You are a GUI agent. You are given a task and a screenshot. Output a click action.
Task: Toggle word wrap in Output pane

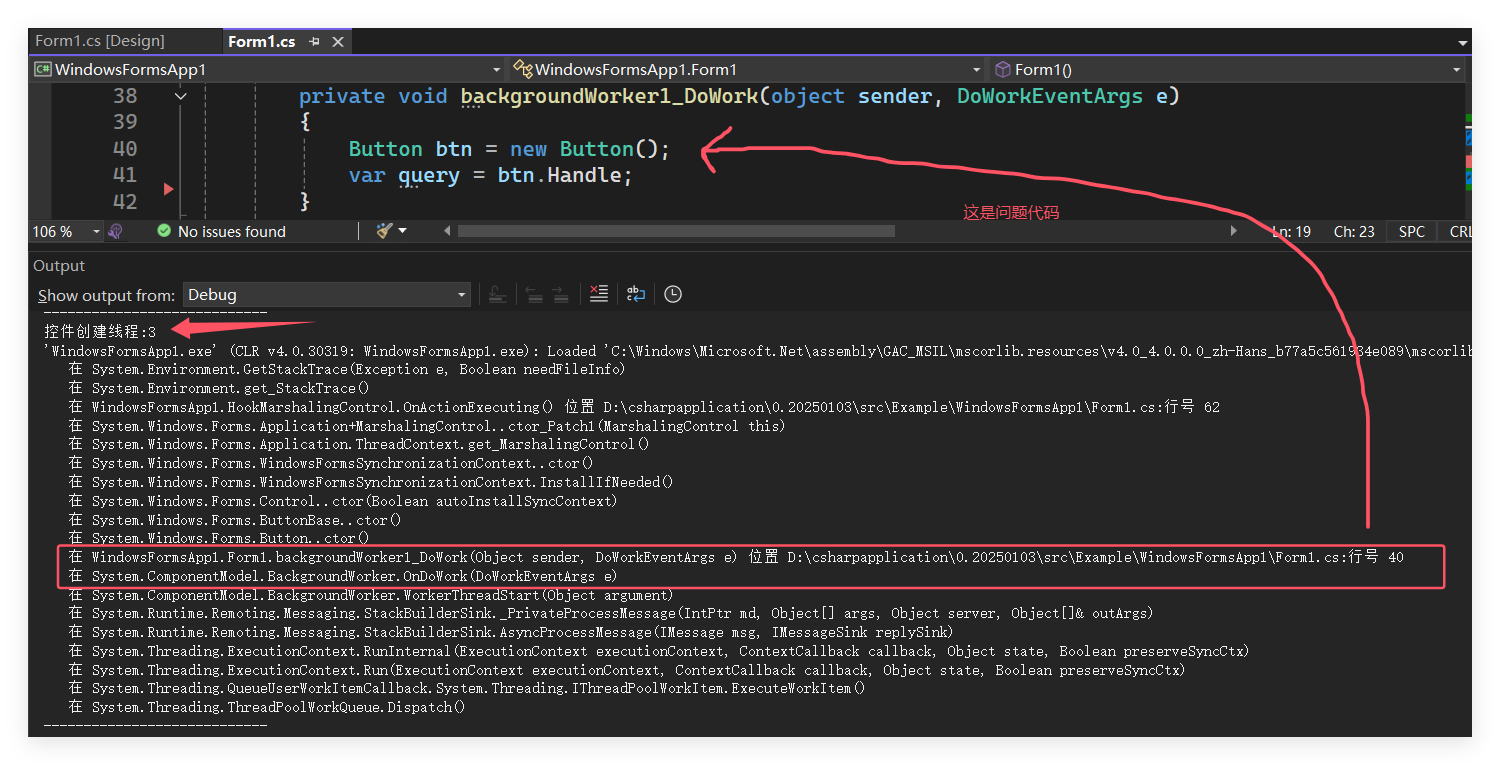tap(636, 294)
